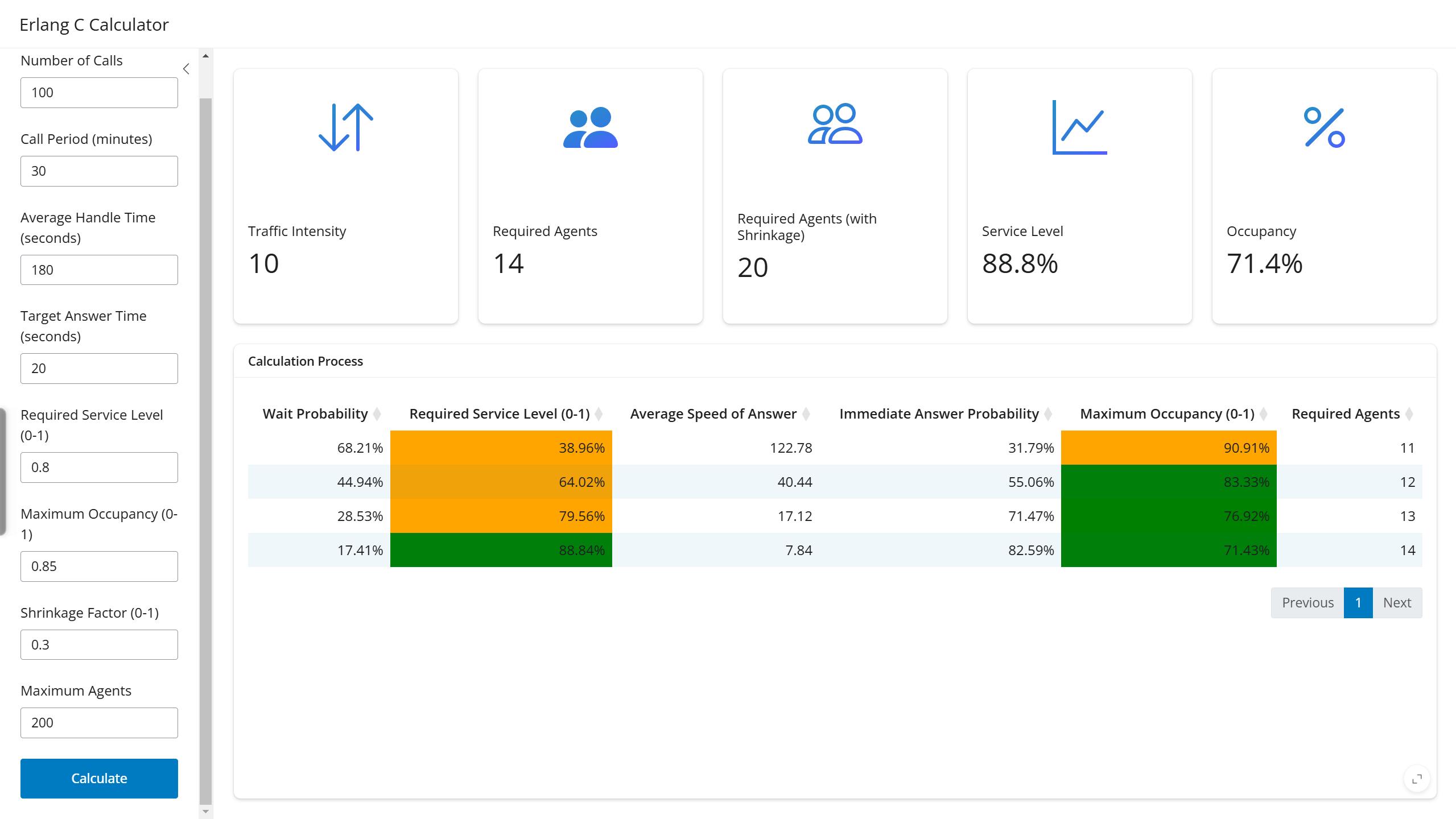Click the Service Level chart icon
The image size is (1456, 819).
[x=1079, y=127]
